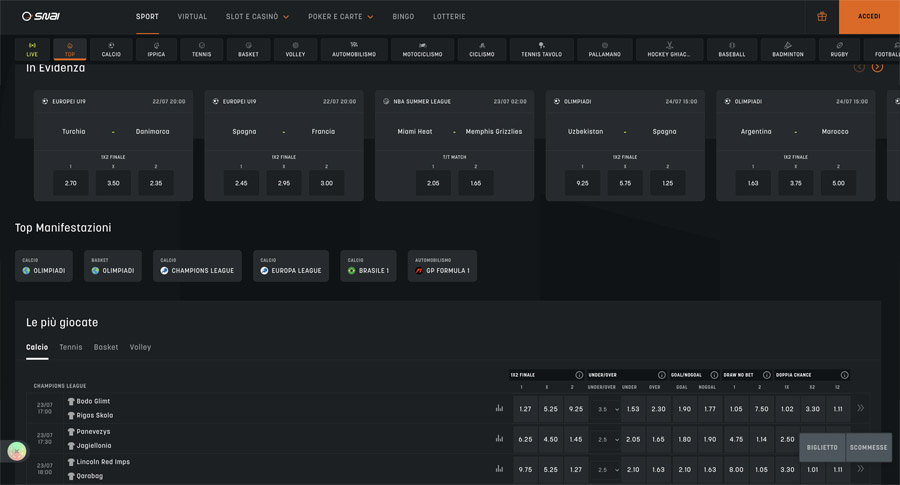
Task: Open statistics icon for Panevezys match
Action: click(499, 439)
